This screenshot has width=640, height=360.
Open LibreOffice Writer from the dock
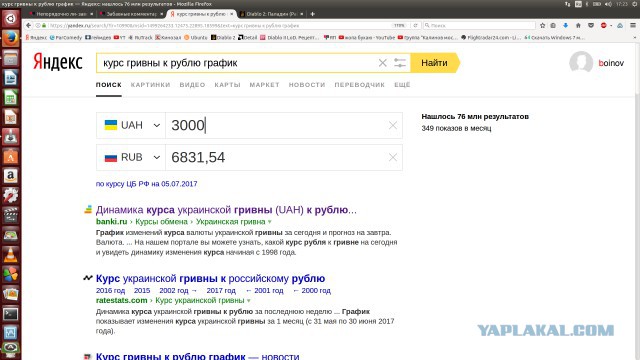tap(10, 78)
